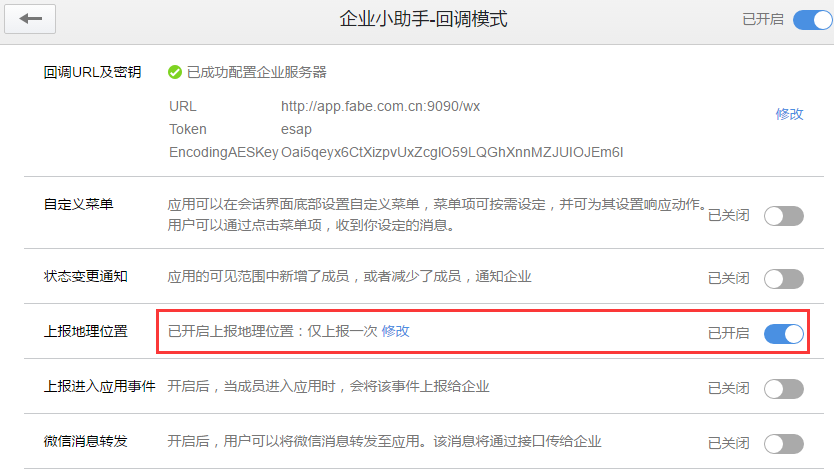Turn on the 微信消息转发 toggle
Image resolution: width=834 pixels, height=471 pixels.
coord(784,444)
